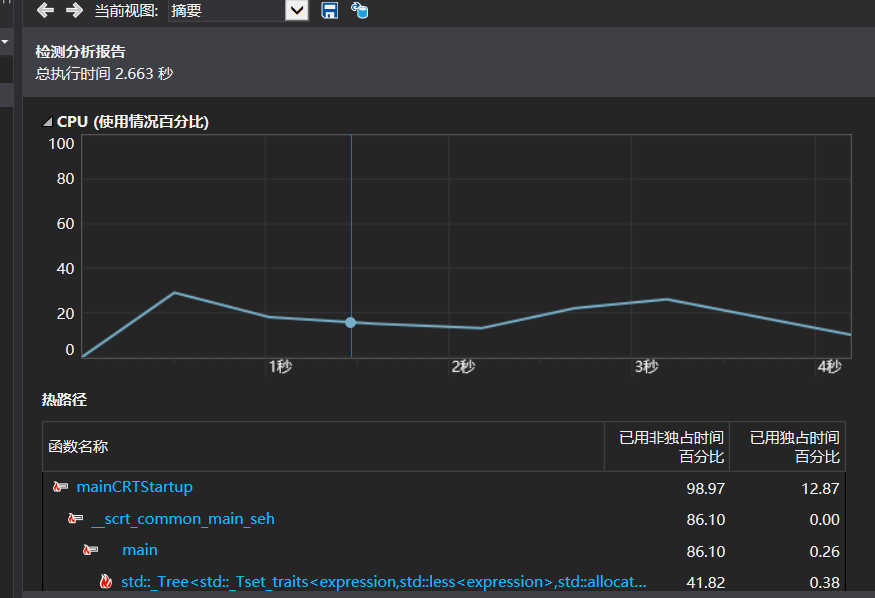
Task: Click the hot path icon beside __scrt_common_main_seh
Action: [x=75, y=519]
